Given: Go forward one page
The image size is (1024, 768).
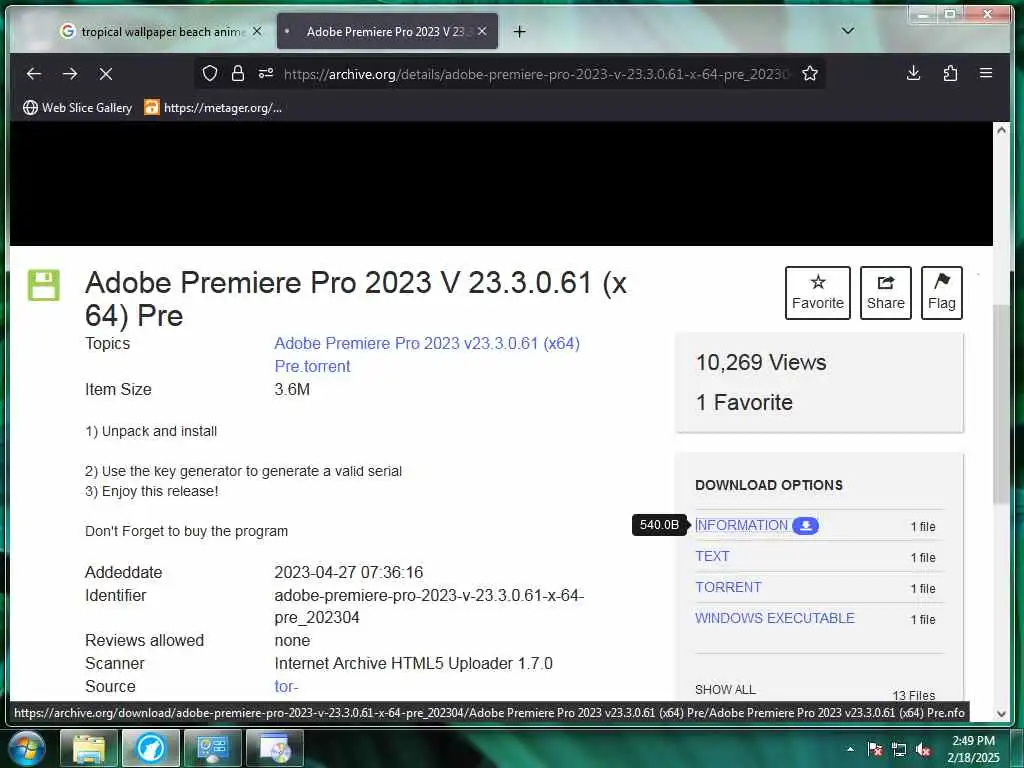Looking at the screenshot, I should coord(70,74).
